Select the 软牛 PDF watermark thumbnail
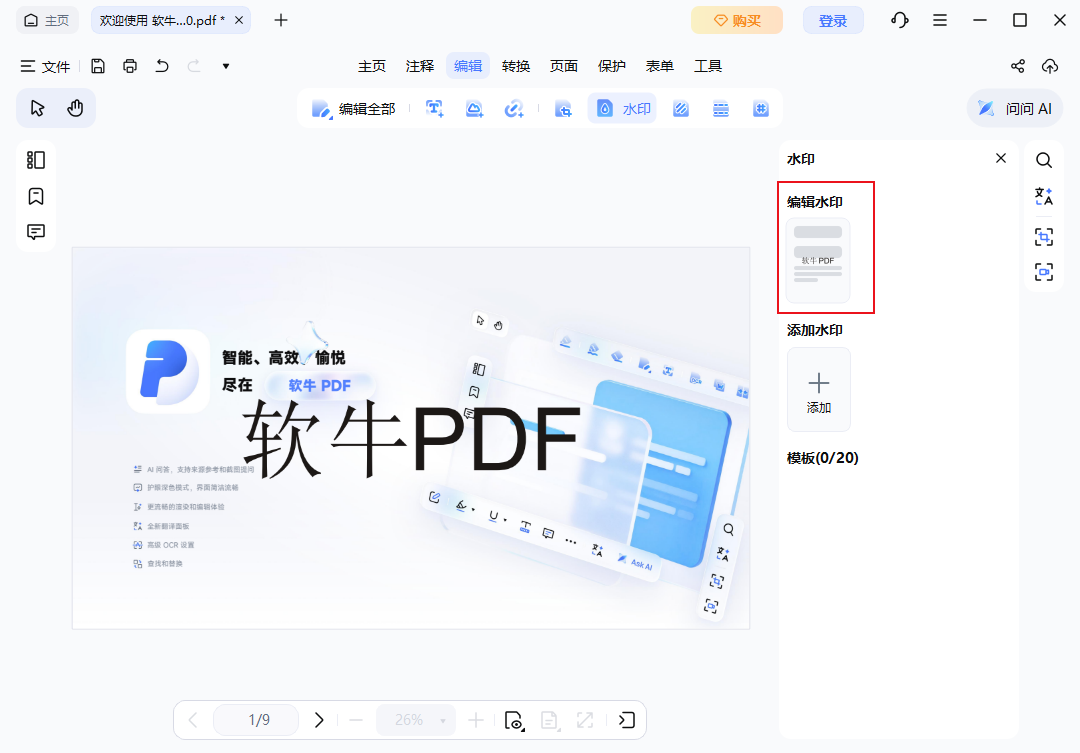 click(818, 260)
